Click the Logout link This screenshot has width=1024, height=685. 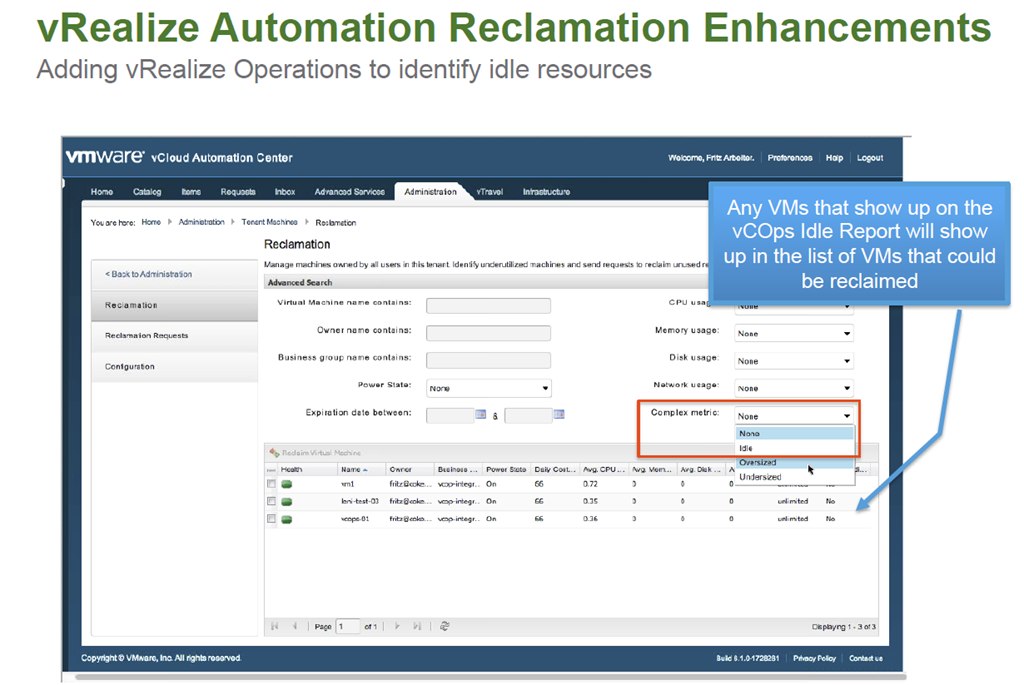[x=870, y=158]
